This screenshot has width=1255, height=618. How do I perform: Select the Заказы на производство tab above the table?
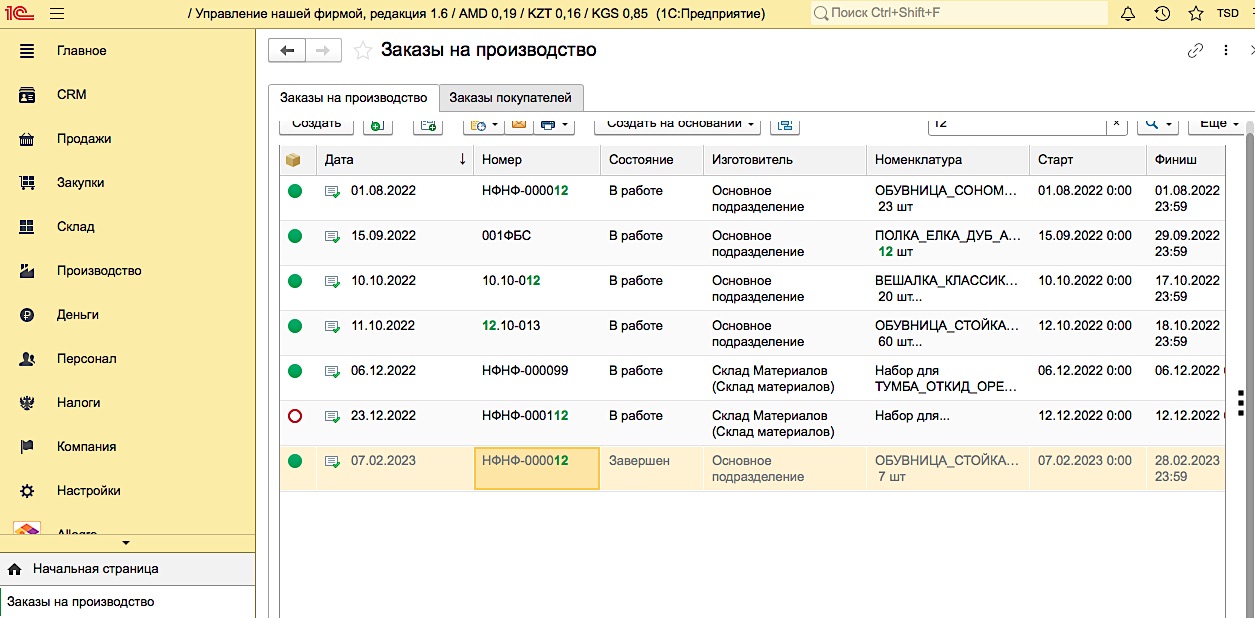point(354,98)
